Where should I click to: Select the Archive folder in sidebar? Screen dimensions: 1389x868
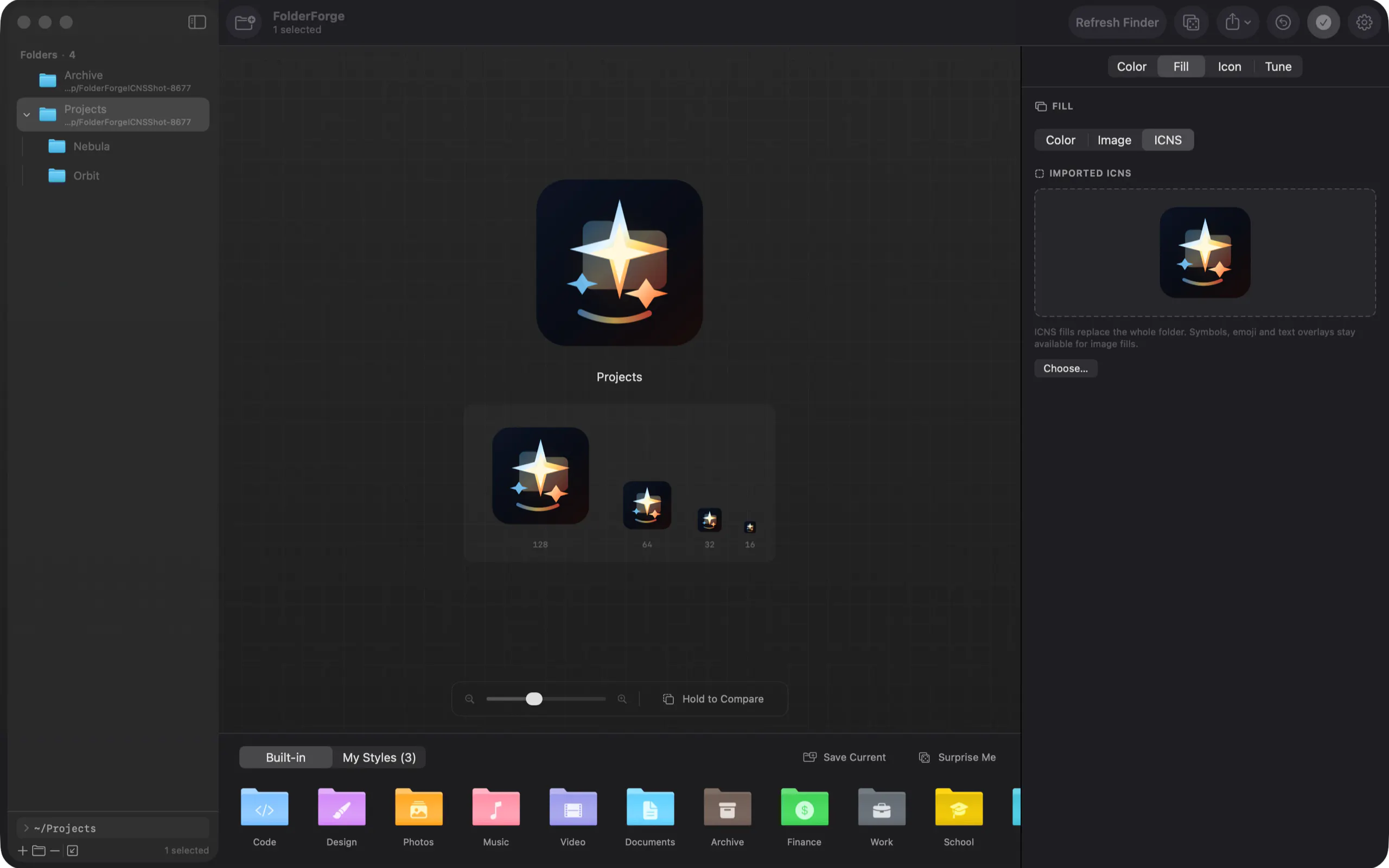pos(113,81)
